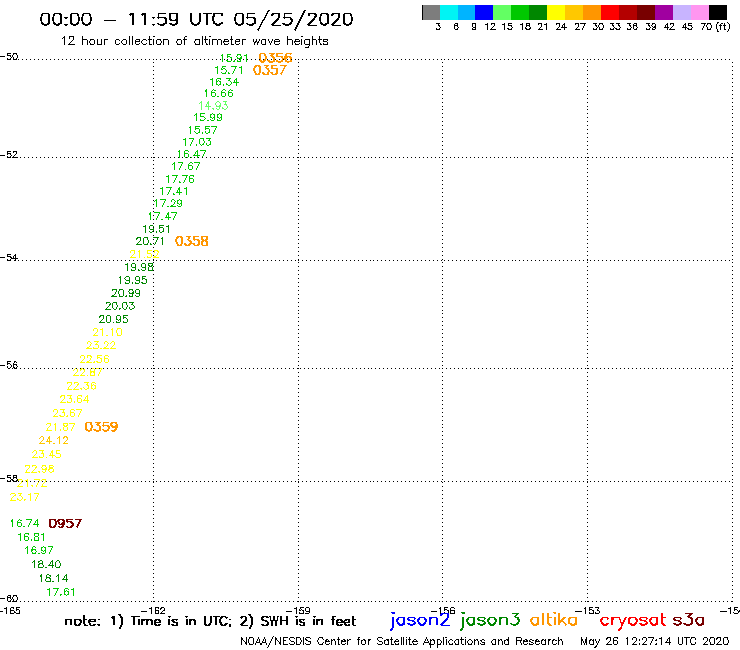
Task: Click the cyan swatch in the color scale
Action: 449,13
